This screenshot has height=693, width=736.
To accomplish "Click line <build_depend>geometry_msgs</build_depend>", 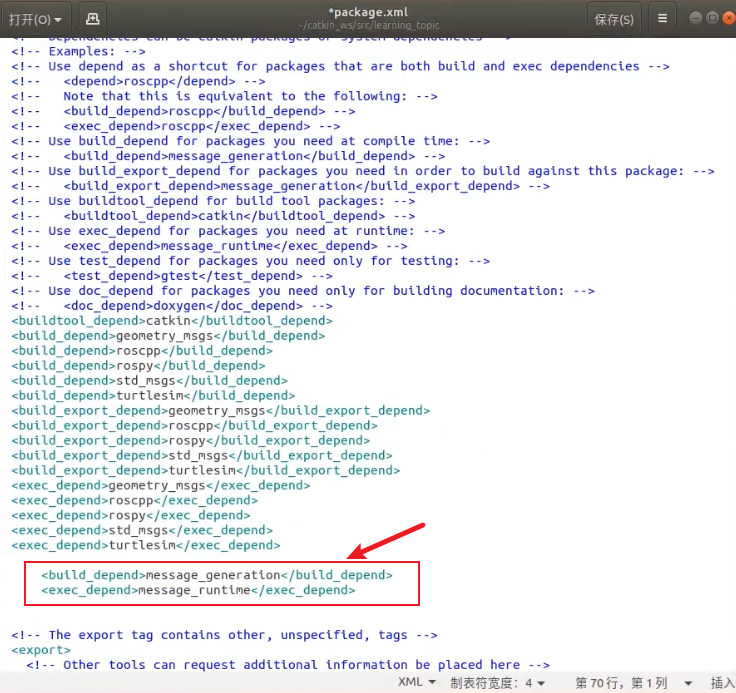I will pos(168,336).
